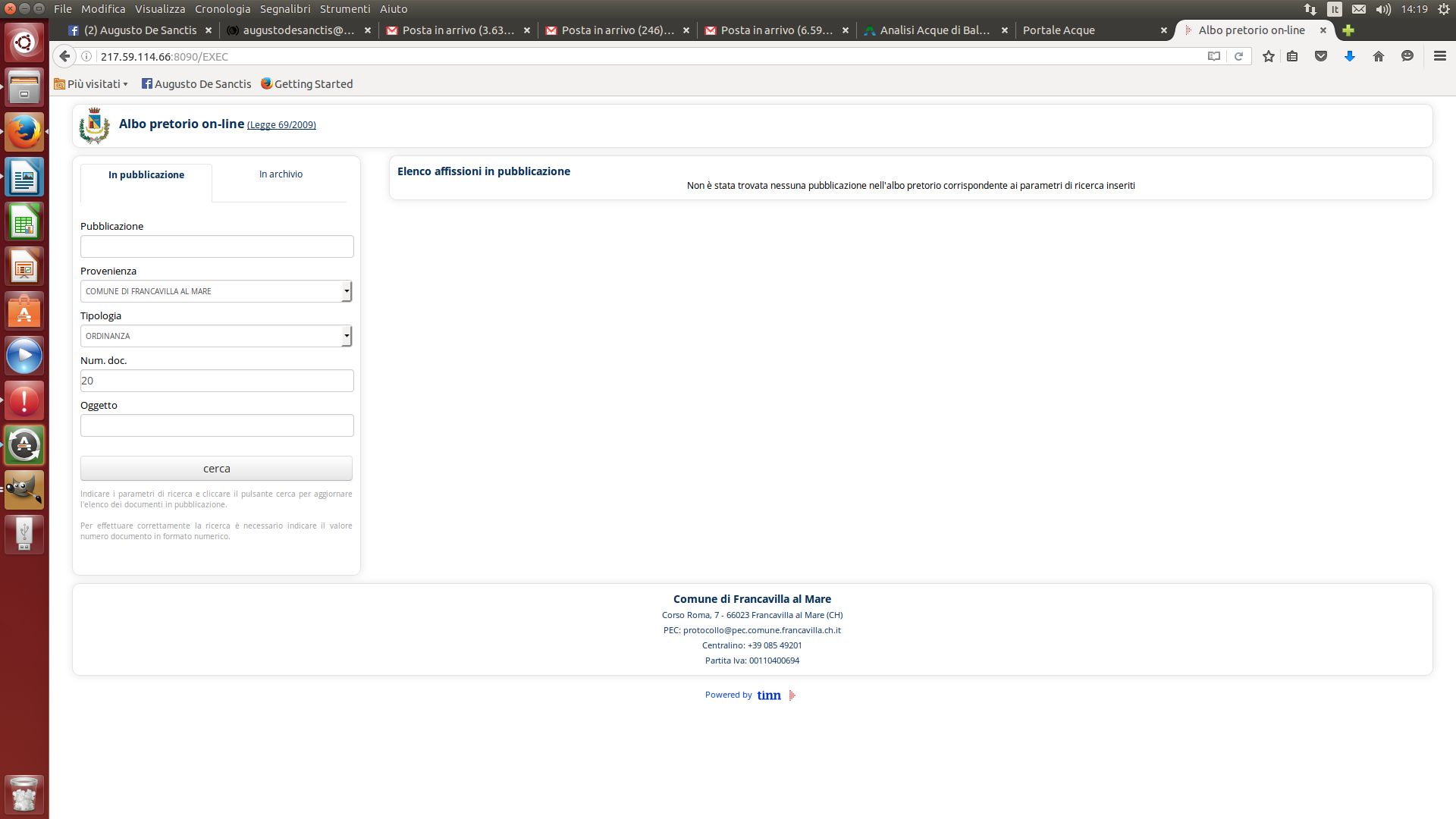Bookmark this page with the star icon
Viewport: 1456px width, 819px height.
tap(1268, 56)
